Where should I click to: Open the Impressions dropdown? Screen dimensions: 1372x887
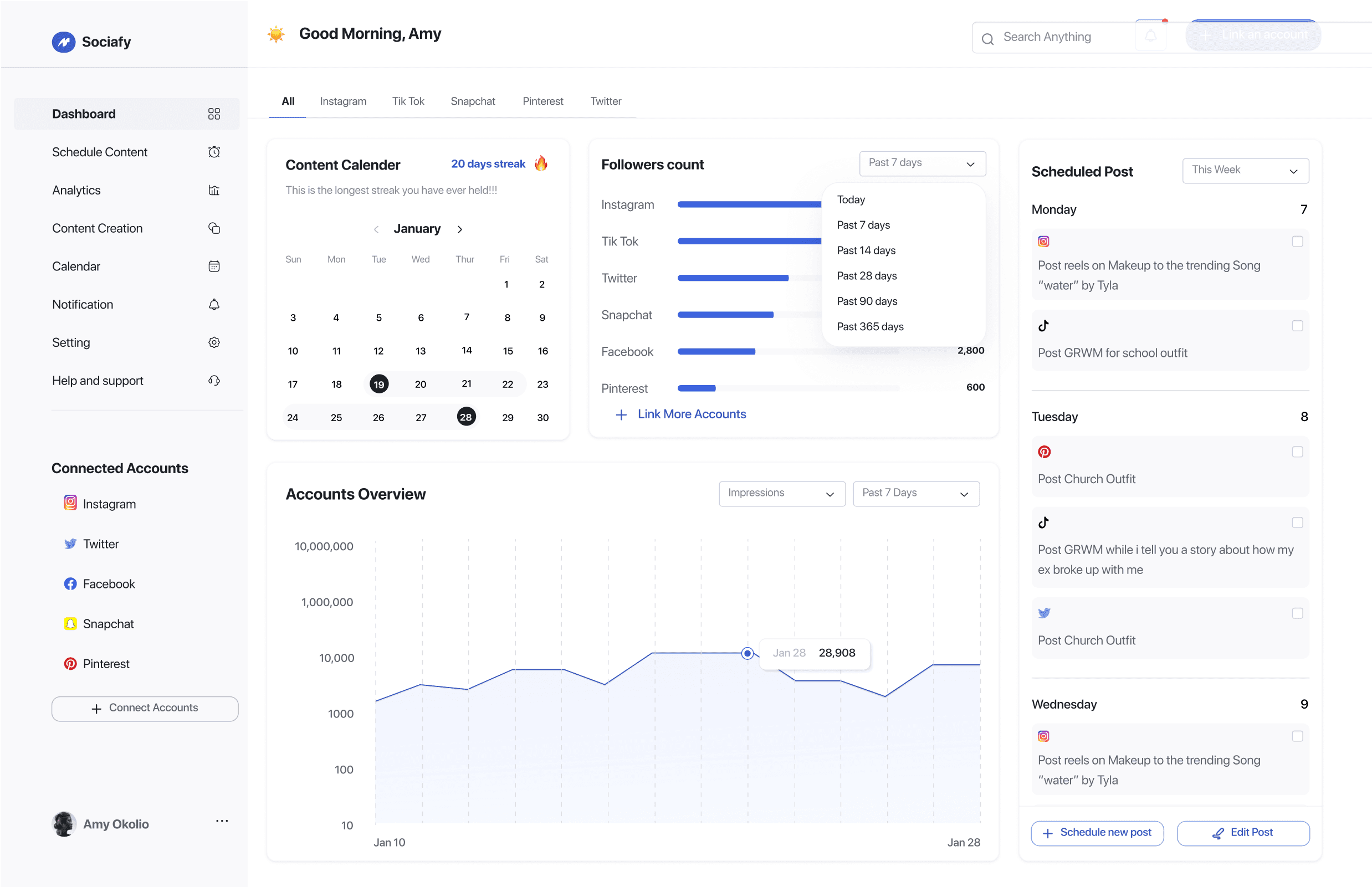782,494
